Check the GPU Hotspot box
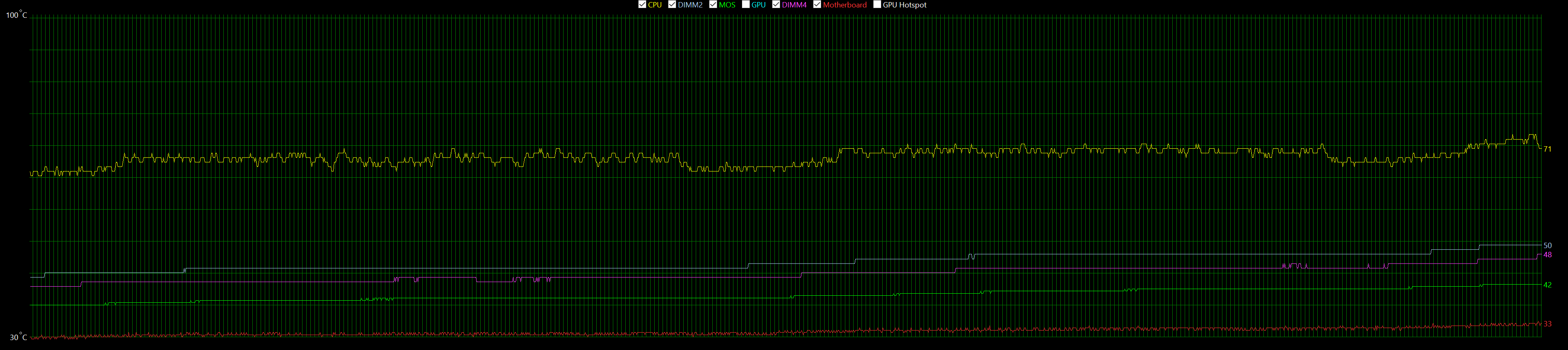Viewport: 1568px width, 350px height. click(877, 5)
